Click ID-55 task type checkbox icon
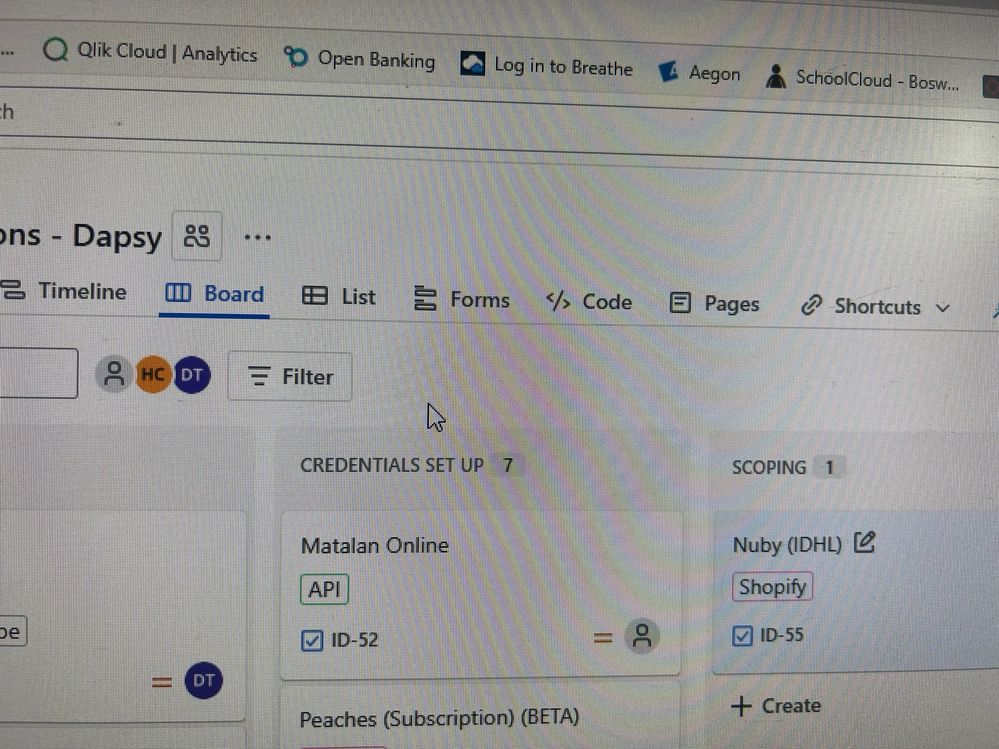The height and width of the screenshot is (749, 999). [742, 636]
